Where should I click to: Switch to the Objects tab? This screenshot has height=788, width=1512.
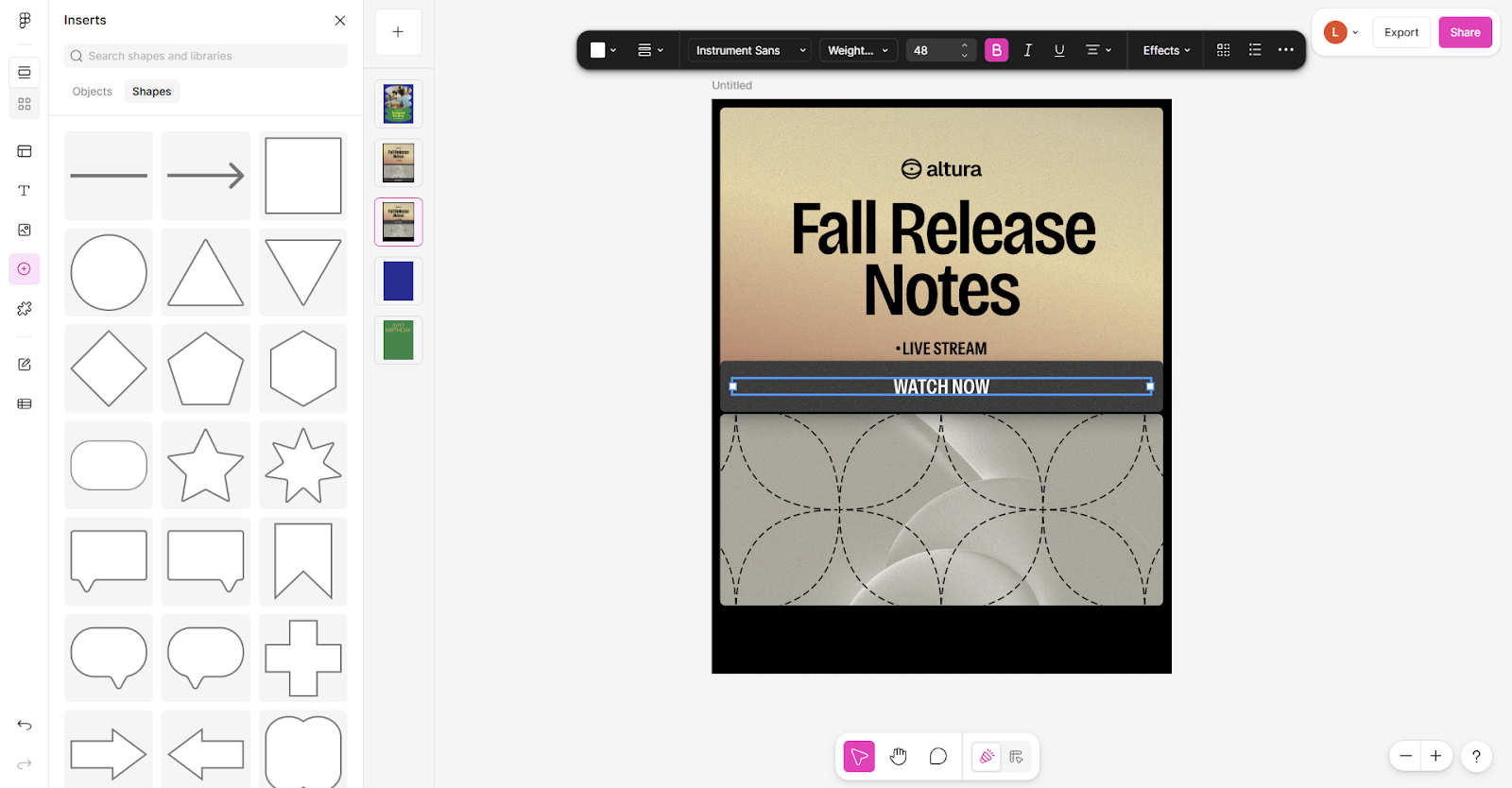pyautogui.click(x=92, y=92)
